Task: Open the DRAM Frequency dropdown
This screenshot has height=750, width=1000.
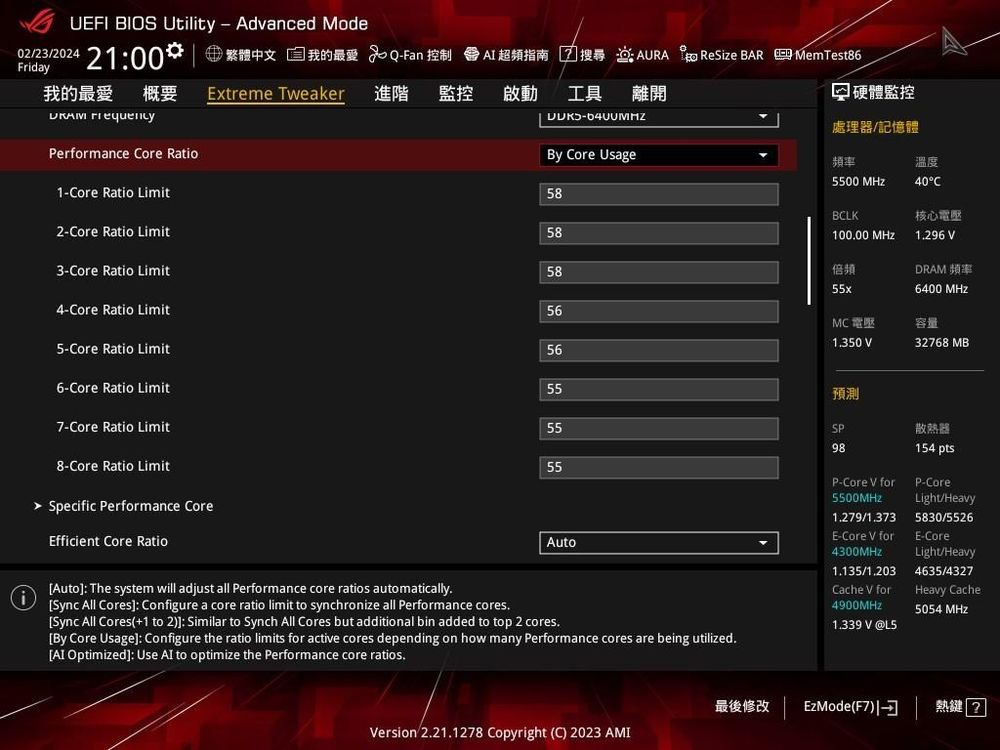Action: tap(658, 116)
